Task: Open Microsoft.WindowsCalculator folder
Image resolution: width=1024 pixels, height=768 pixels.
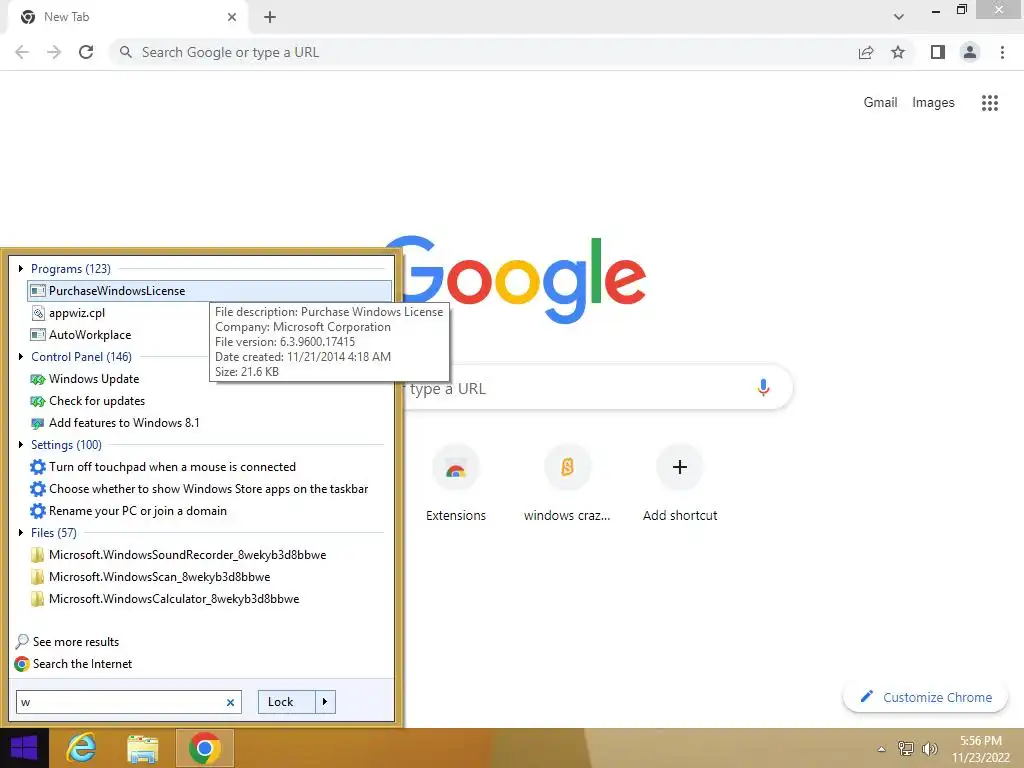Action: [x=165, y=599]
